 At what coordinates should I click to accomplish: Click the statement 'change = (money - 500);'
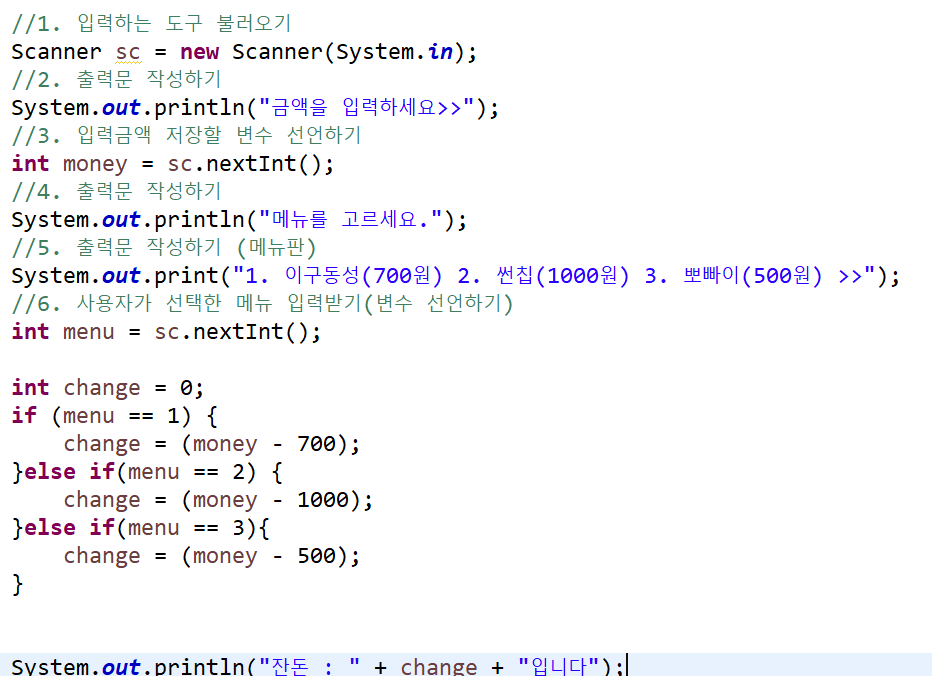[x=212, y=556]
